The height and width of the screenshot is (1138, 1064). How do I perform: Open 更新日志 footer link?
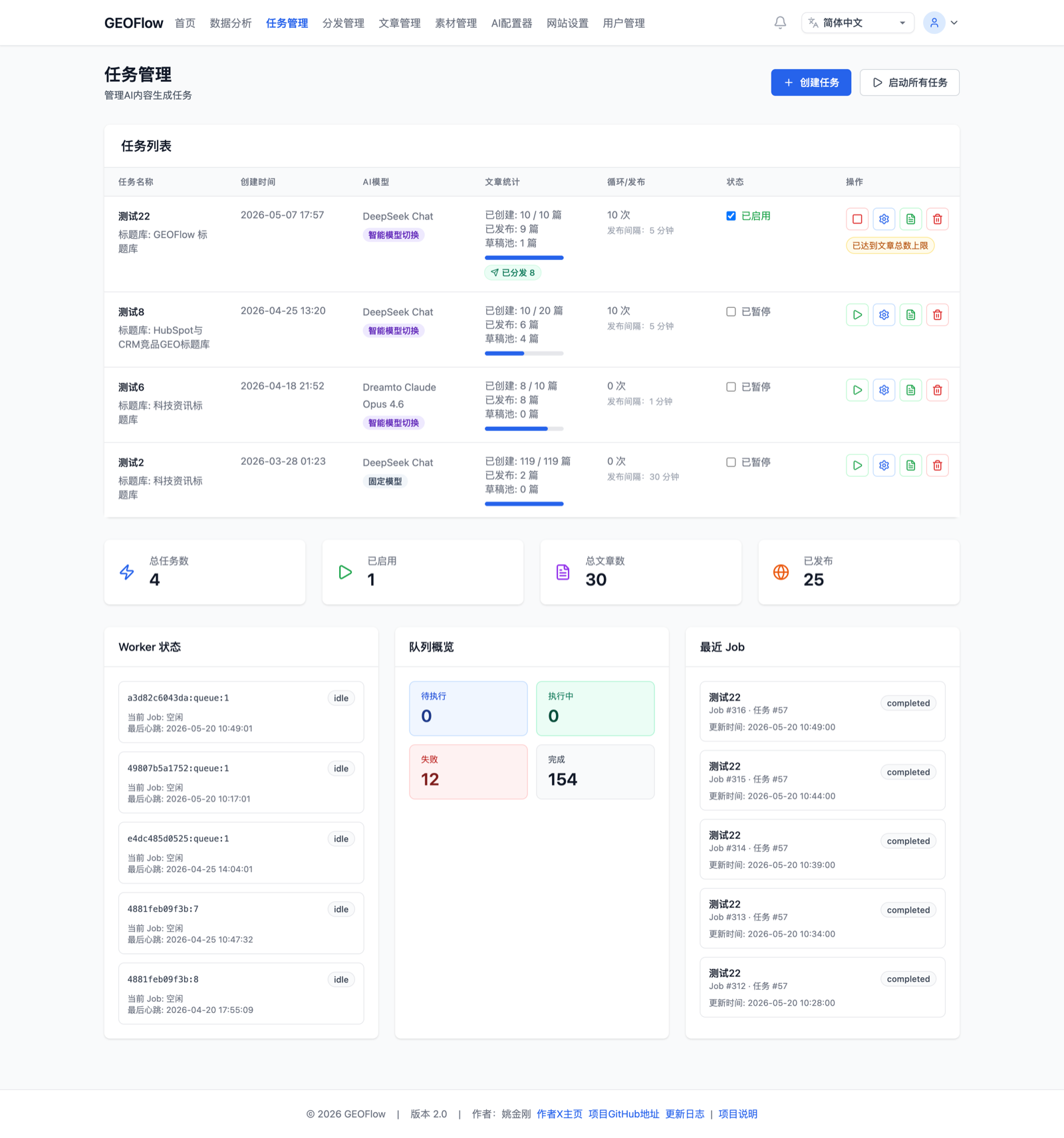point(685,1114)
